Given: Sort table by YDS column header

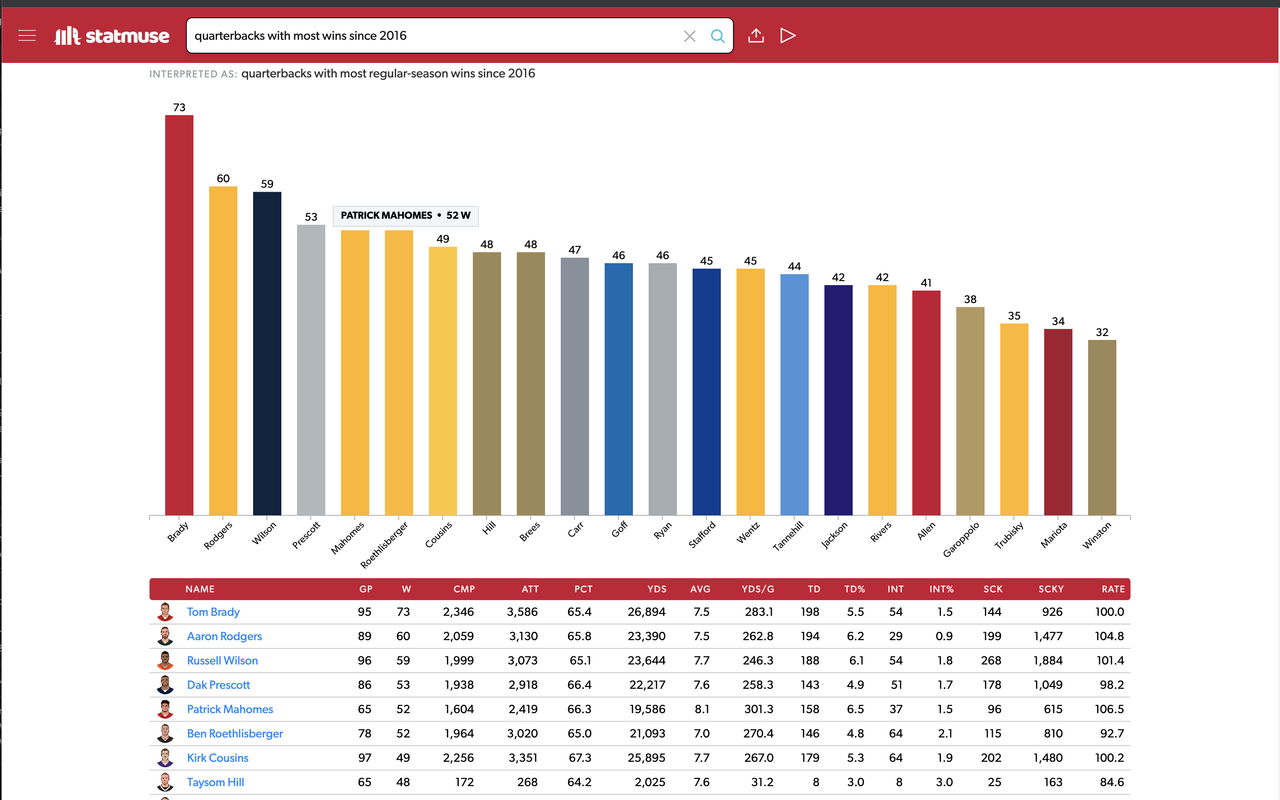Looking at the screenshot, I should 657,589.
